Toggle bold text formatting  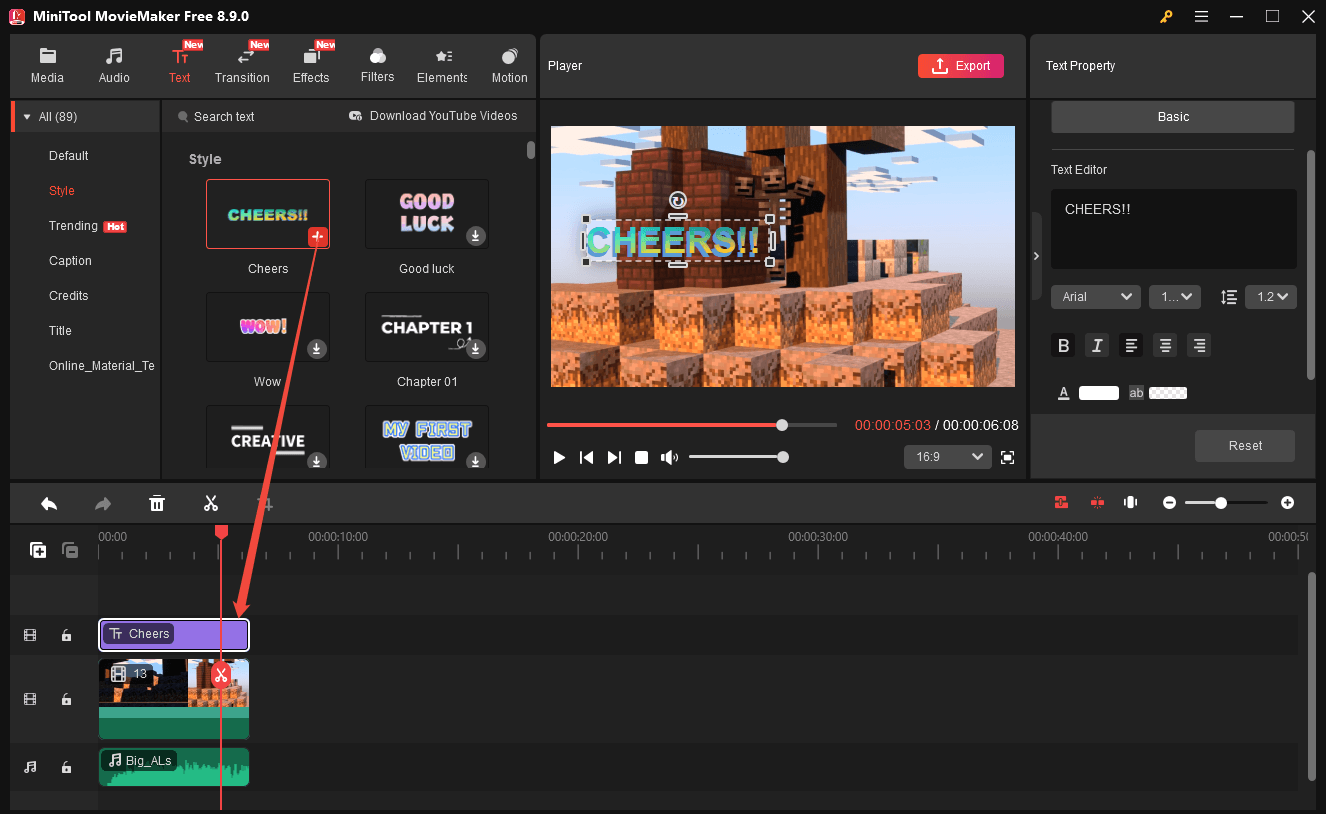1064,346
